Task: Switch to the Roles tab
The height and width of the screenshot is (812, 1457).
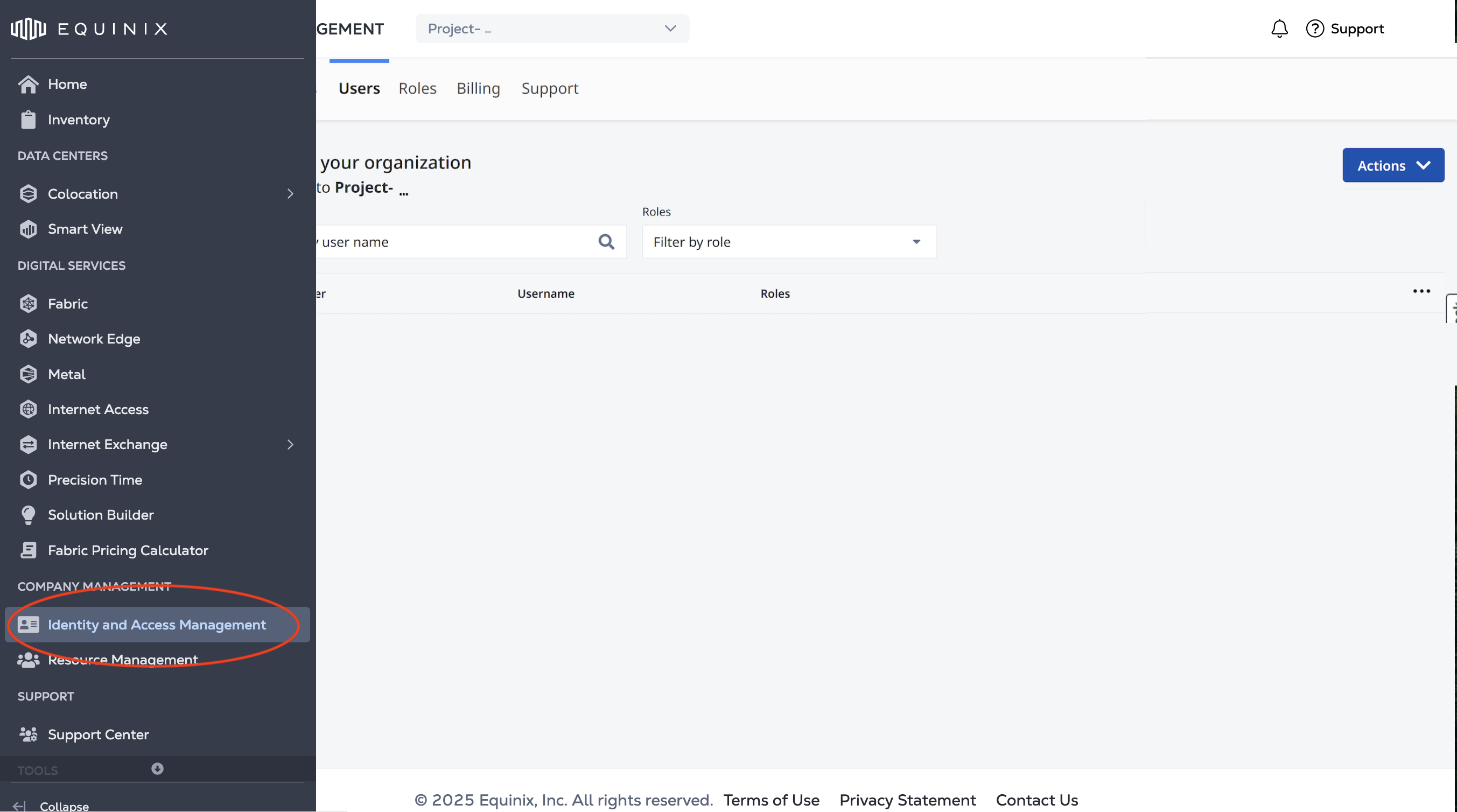Action: point(417,88)
